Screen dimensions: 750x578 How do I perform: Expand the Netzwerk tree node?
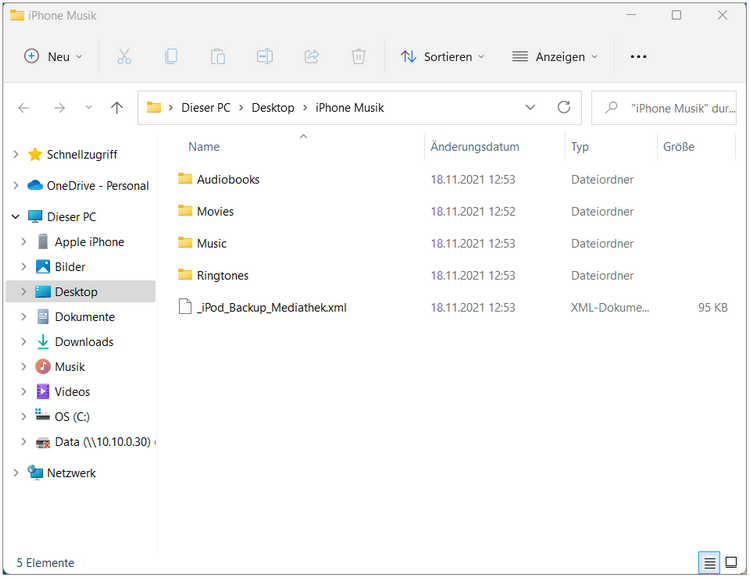pos(16,473)
